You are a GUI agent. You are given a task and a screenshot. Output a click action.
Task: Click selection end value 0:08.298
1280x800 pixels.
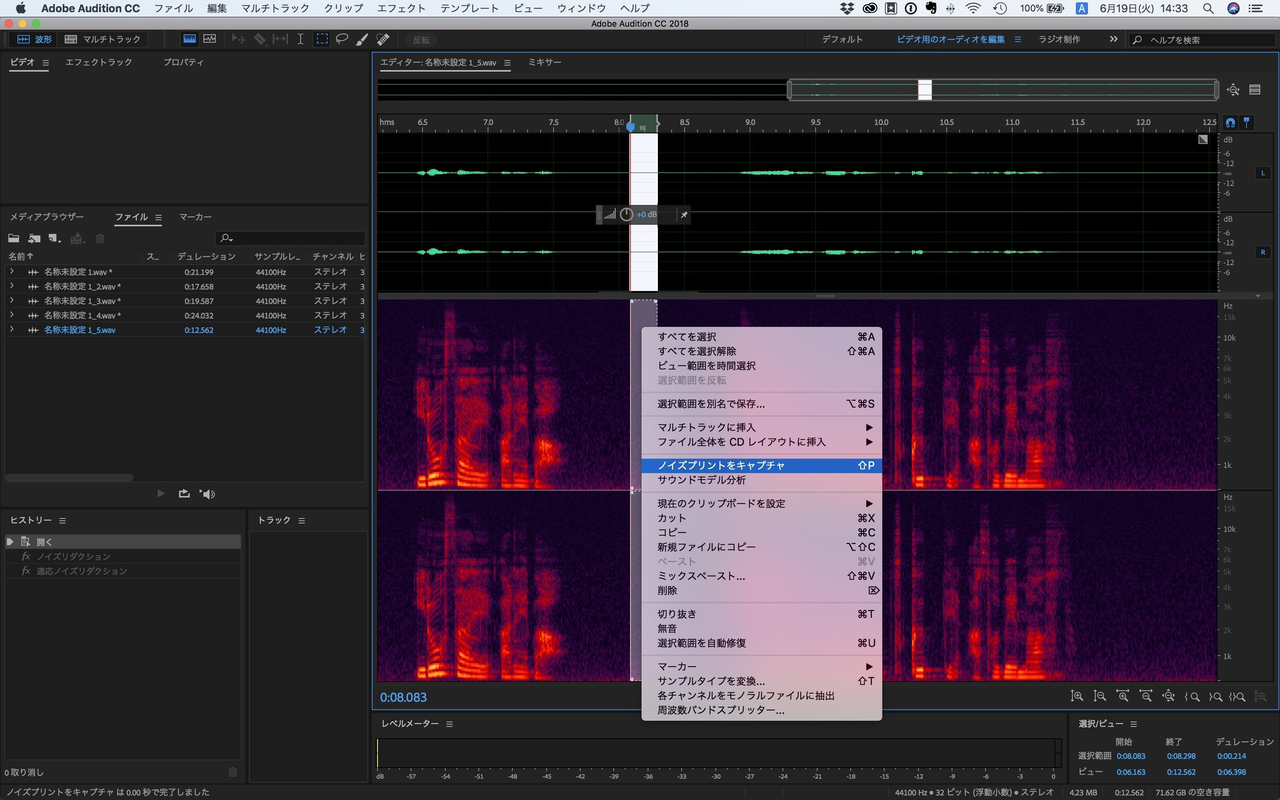point(1180,756)
